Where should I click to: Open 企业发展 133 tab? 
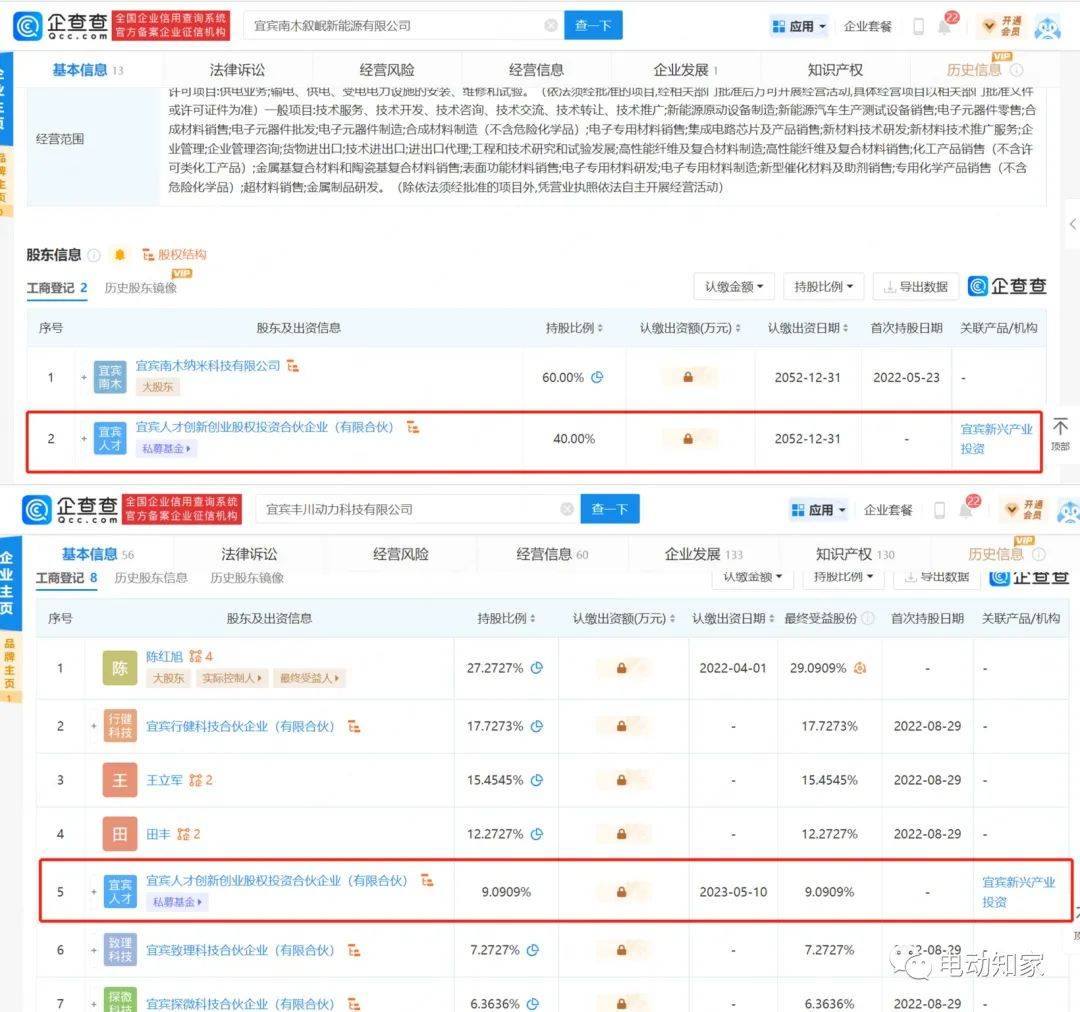click(704, 554)
